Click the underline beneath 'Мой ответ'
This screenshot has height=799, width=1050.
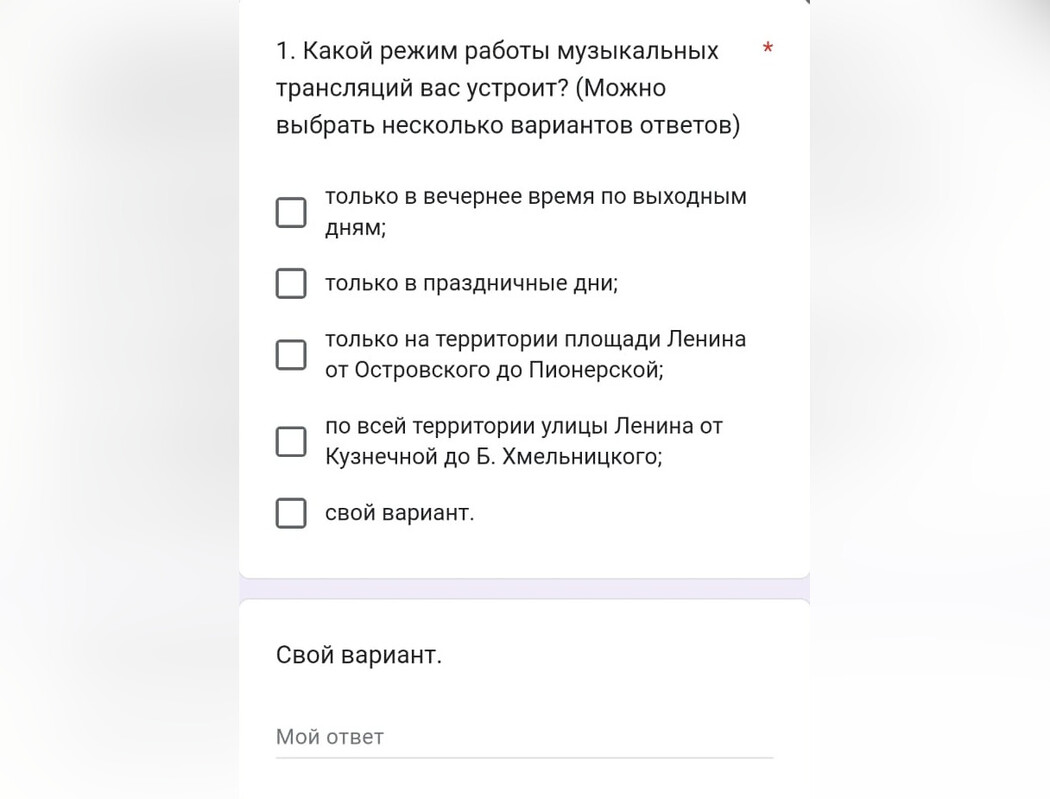point(524,757)
